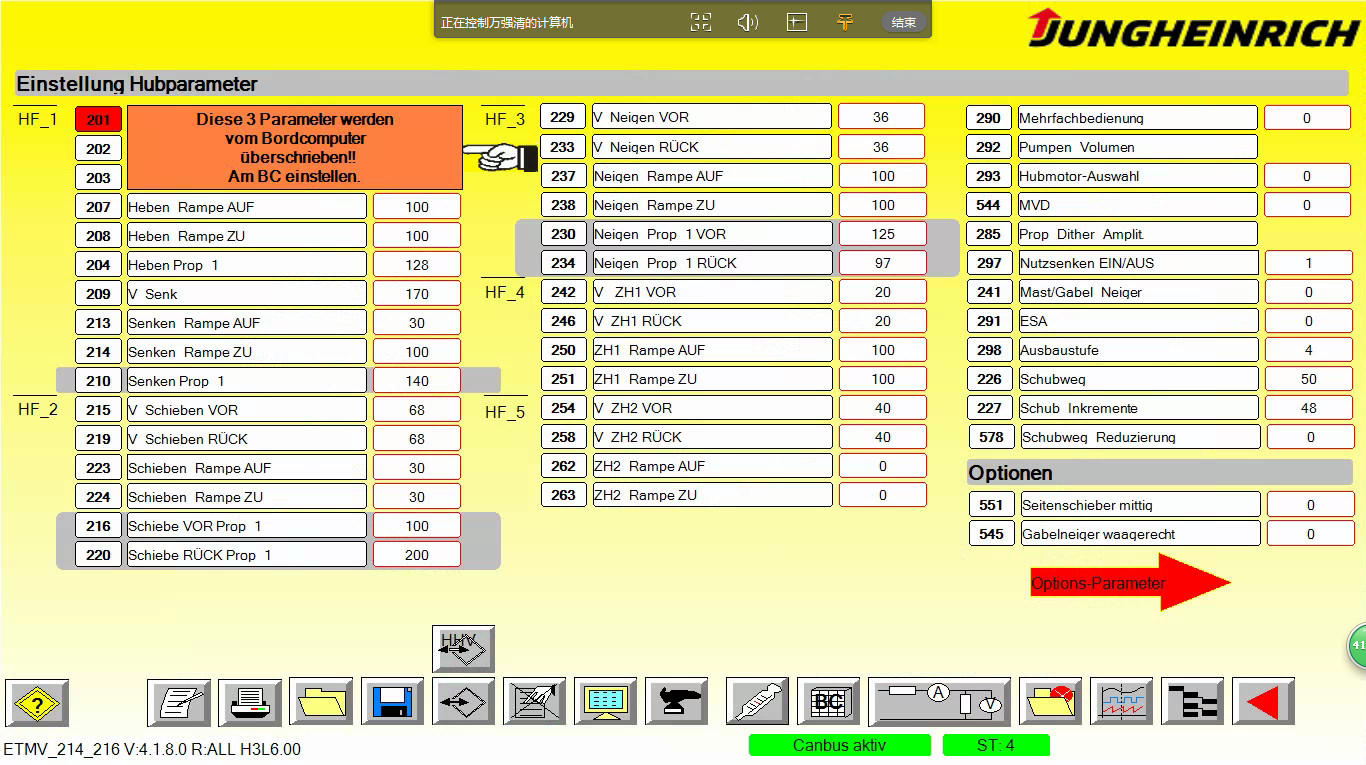Open the yellow folder icon in toolbar
The image size is (1366, 765).
tap(321, 702)
